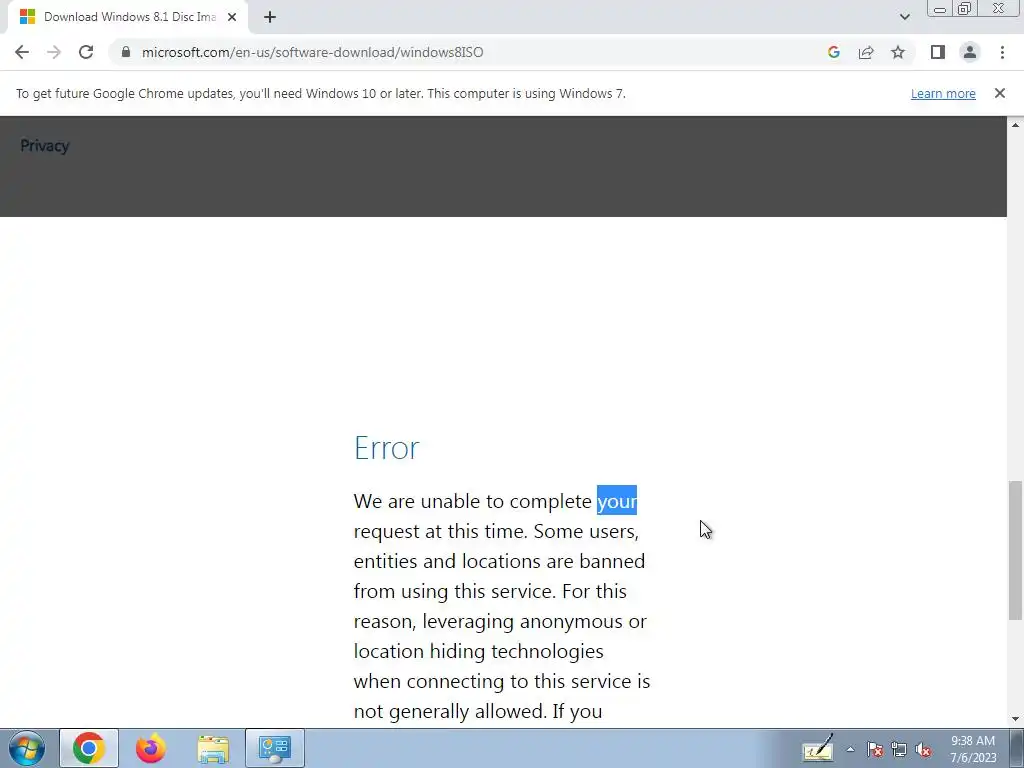This screenshot has height=768, width=1024.
Task: Open the clock showing 9:38 AM
Action: point(973,749)
